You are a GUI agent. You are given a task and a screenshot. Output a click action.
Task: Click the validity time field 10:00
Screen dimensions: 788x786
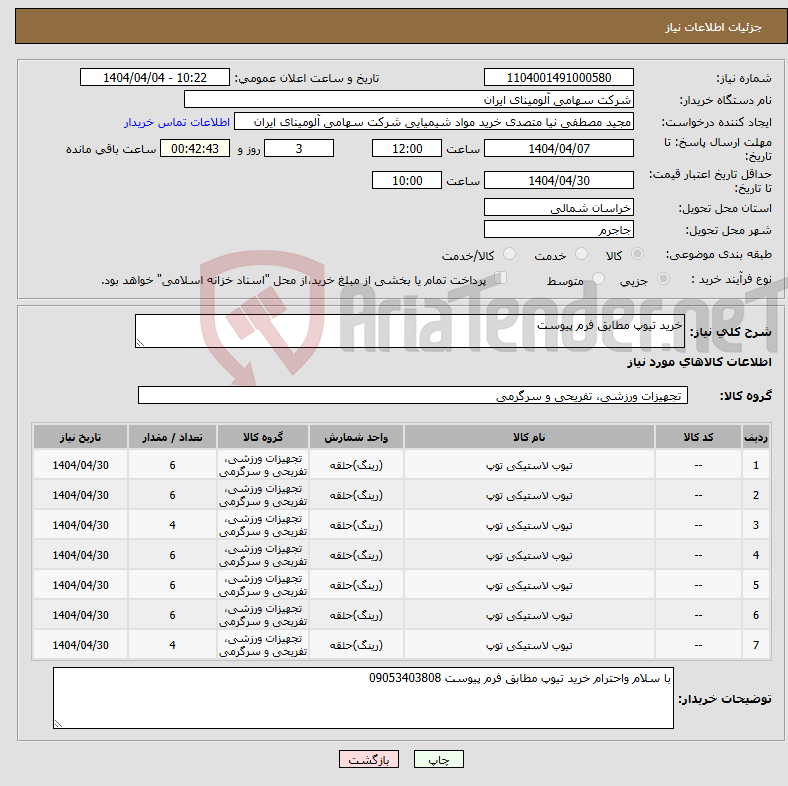407,180
